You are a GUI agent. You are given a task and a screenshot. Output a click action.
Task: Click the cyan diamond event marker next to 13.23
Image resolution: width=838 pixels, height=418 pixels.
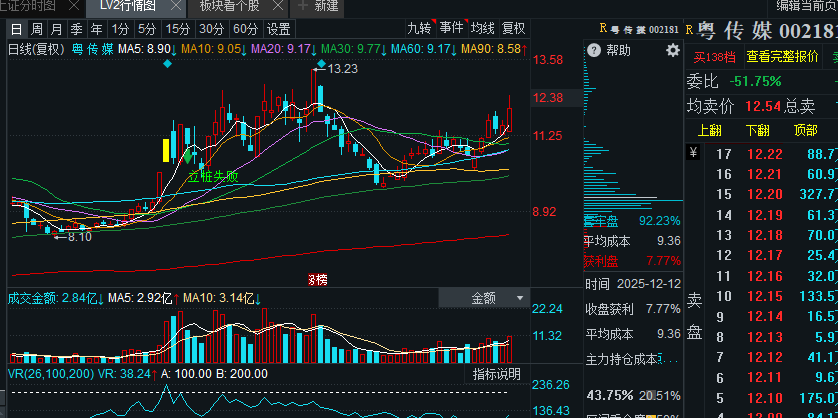tap(321, 64)
